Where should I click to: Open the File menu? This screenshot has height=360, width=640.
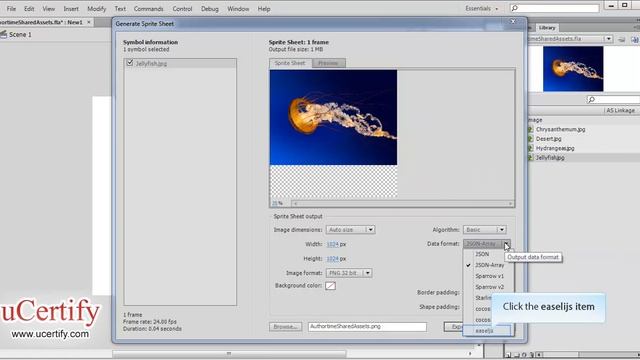coord(11,9)
